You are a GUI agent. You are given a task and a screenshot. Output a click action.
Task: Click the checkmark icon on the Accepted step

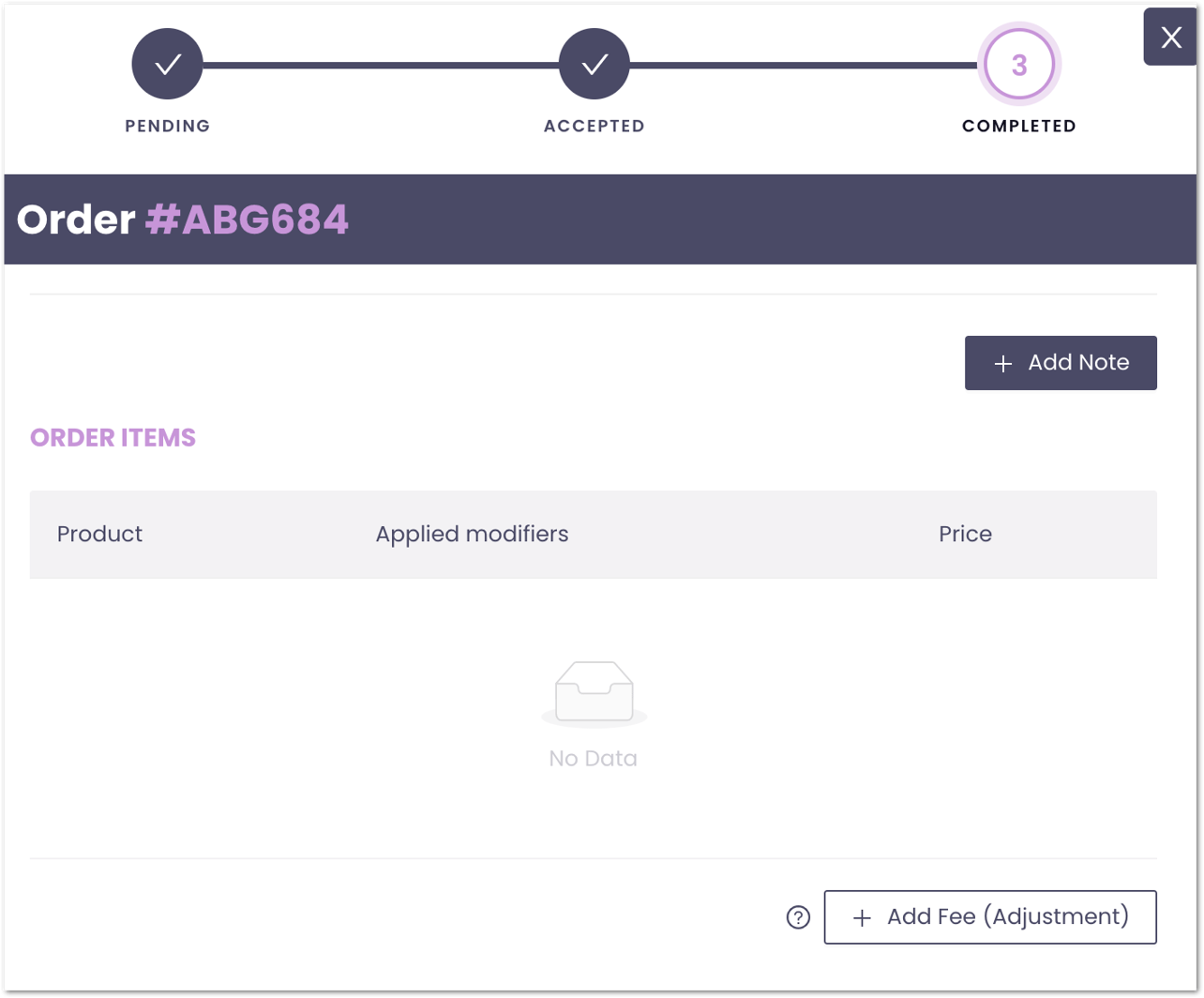pyautogui.click(x=594, y=63)
